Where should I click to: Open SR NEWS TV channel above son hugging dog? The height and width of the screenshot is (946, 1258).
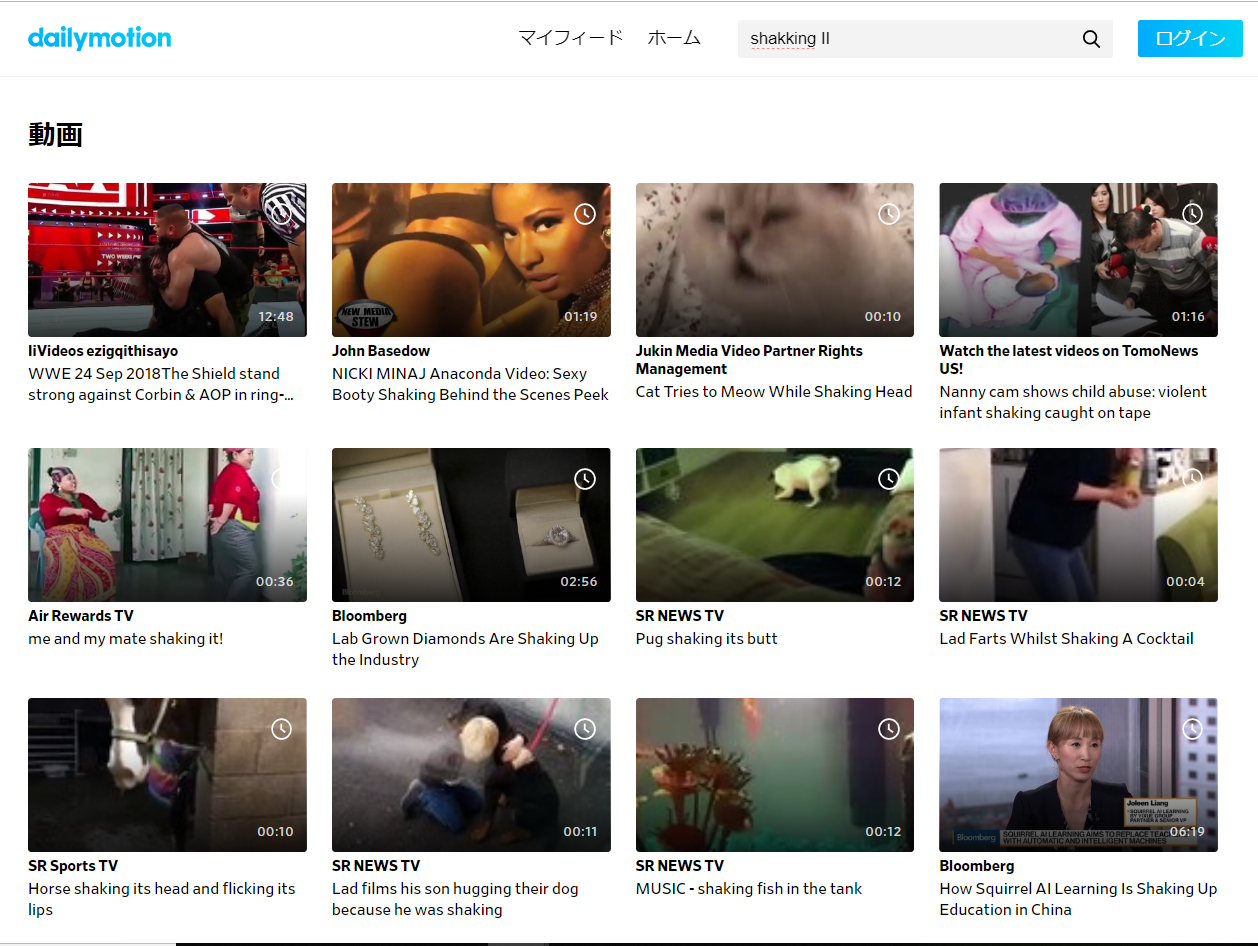click(376, 866)
